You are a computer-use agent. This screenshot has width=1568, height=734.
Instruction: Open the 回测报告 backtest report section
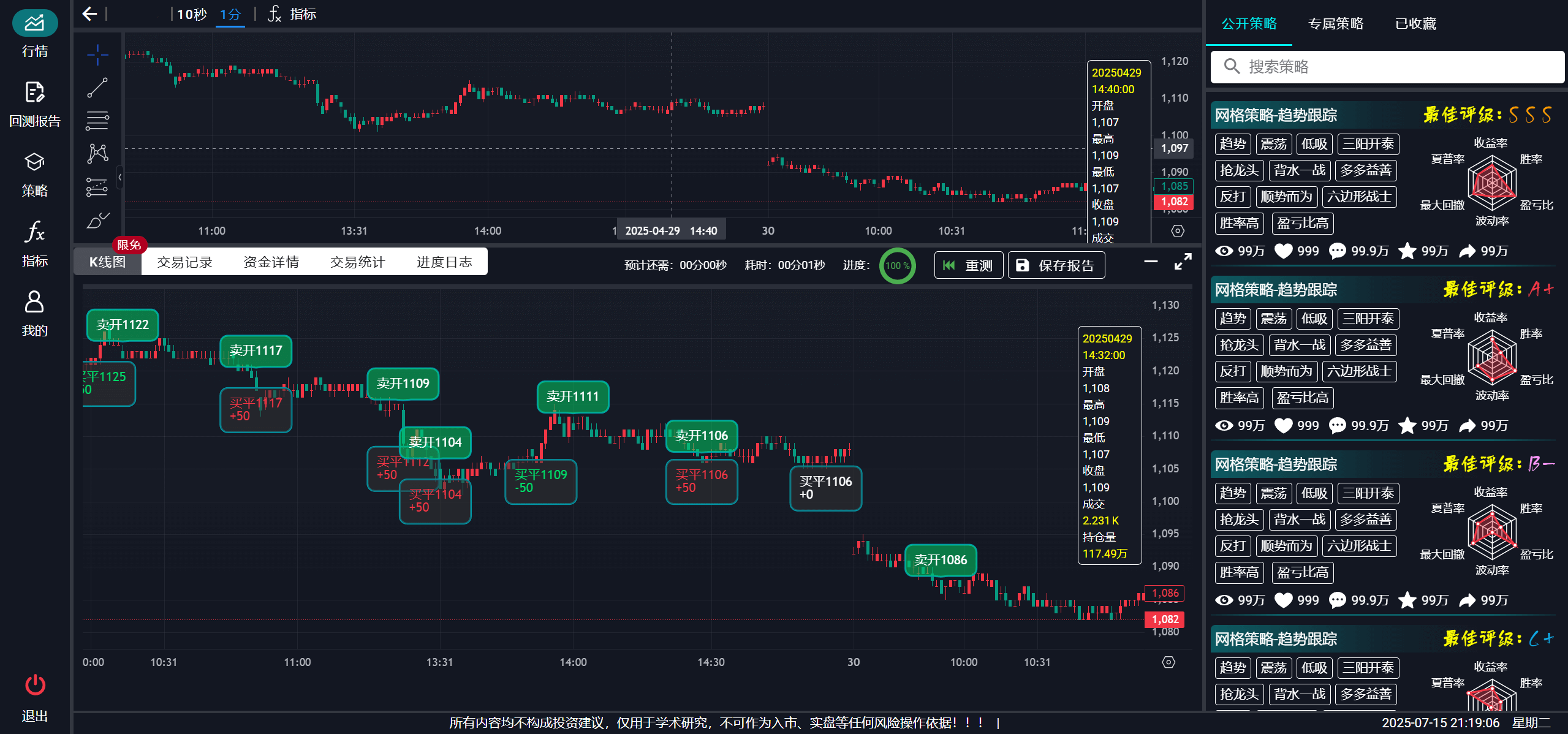[35, 105]
